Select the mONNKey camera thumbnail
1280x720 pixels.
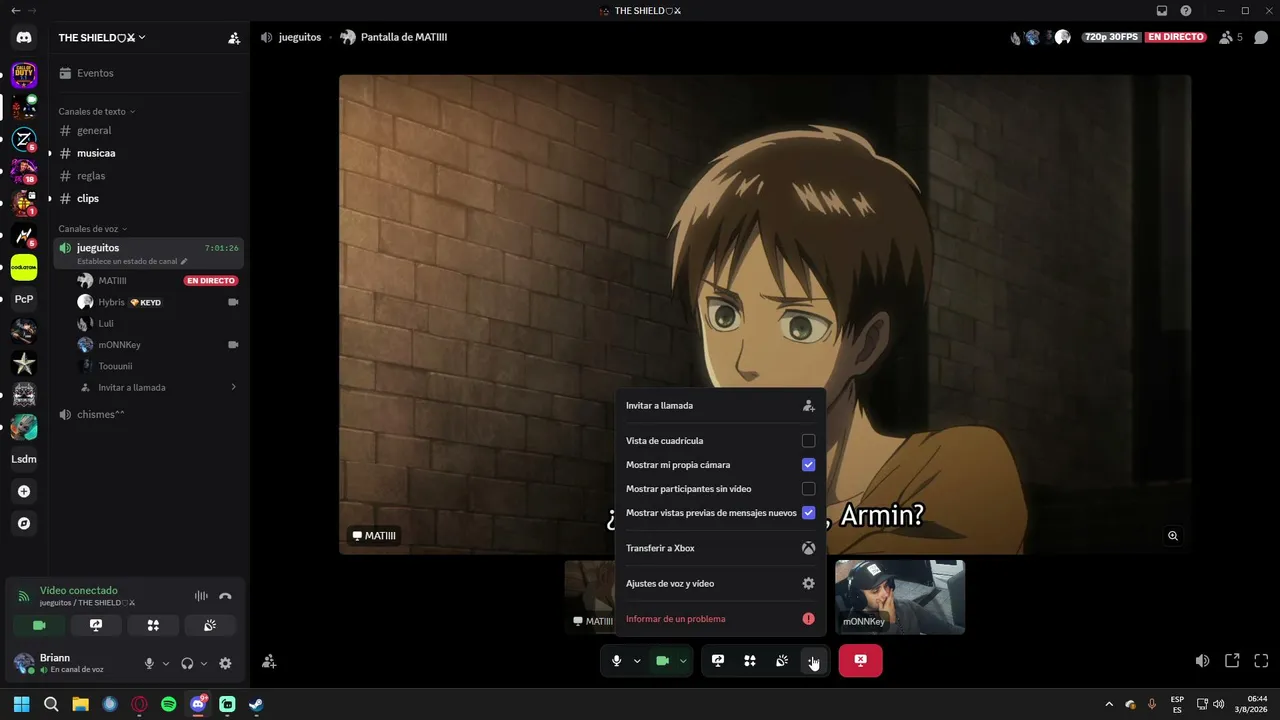(x=900, y=597)
